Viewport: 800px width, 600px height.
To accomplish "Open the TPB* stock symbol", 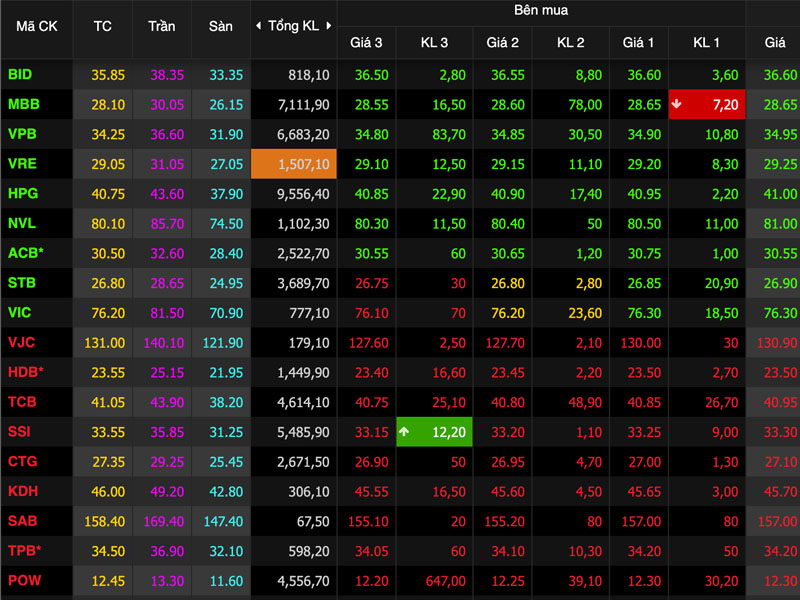I will click(x=24, y=551).
